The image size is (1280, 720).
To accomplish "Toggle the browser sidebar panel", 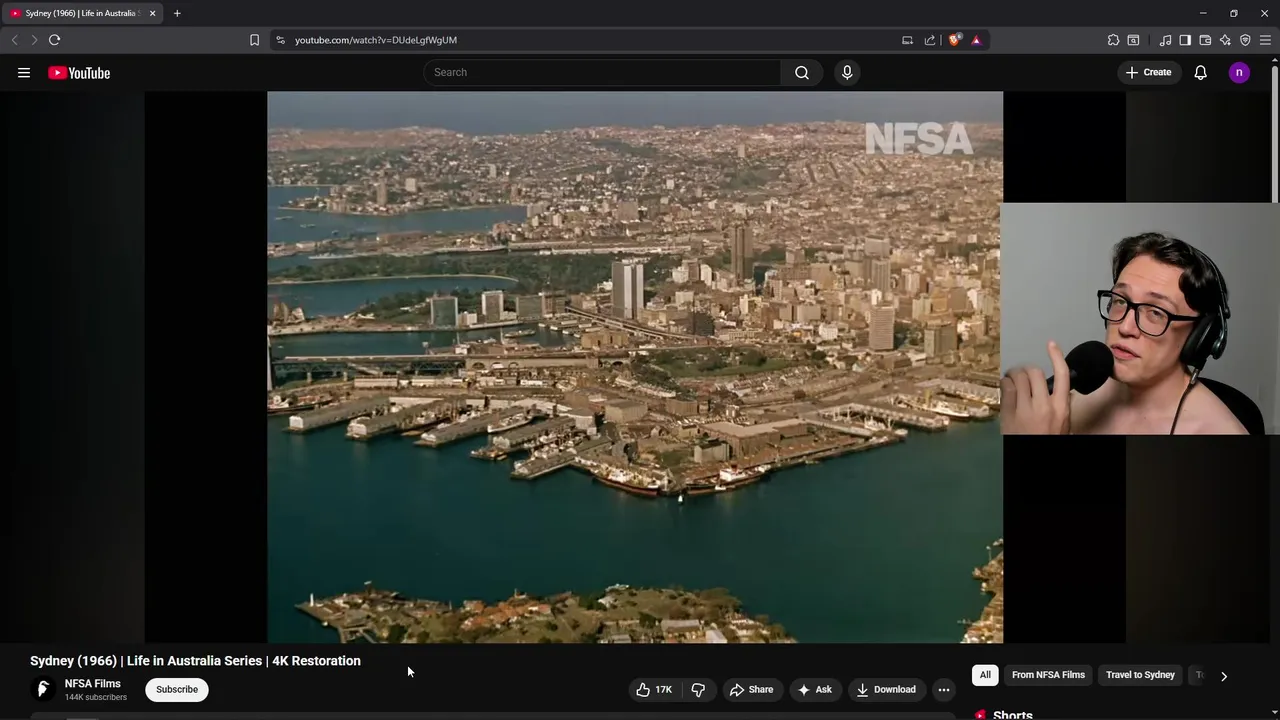I will click(1185, 40).
